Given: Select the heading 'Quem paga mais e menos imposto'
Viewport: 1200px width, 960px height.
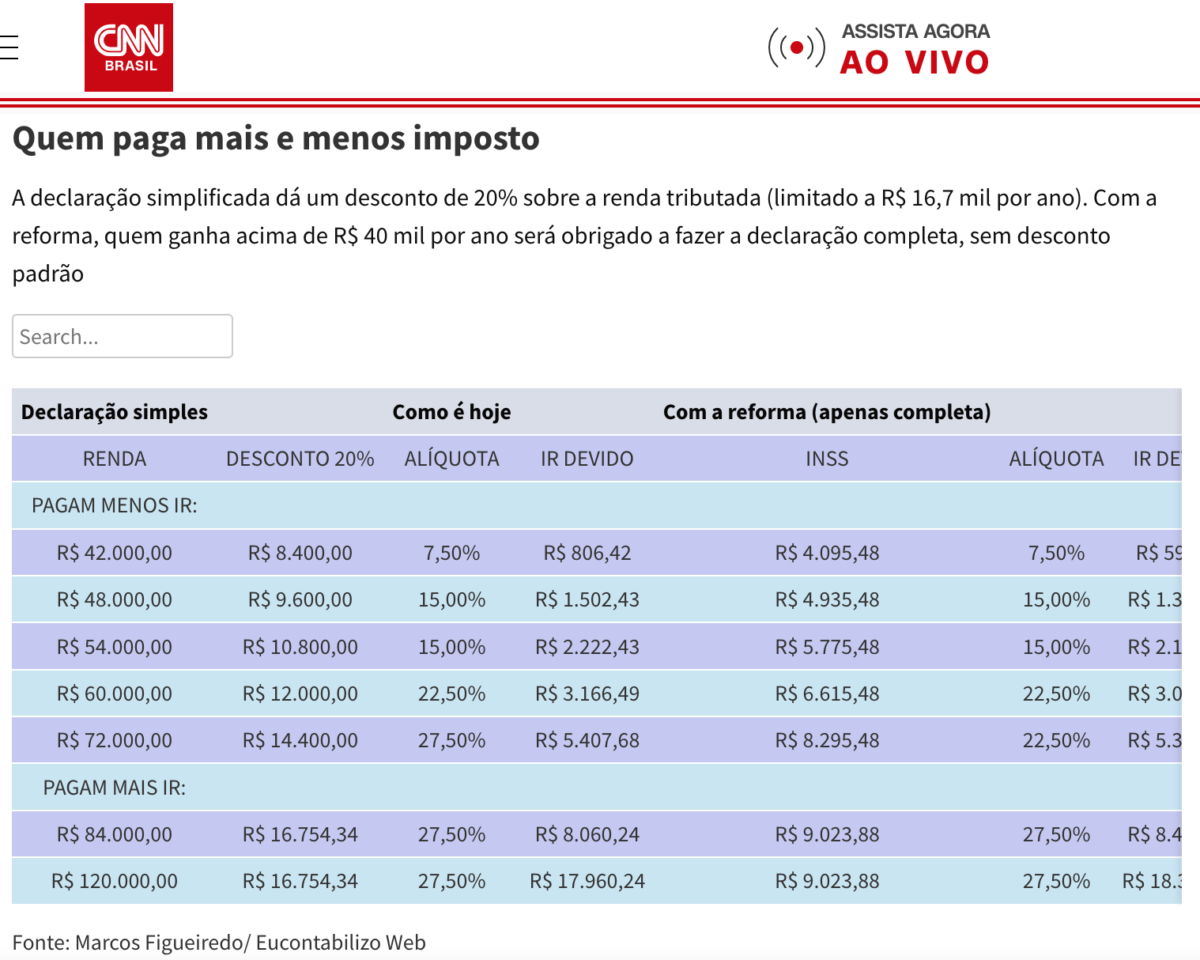Looking at the screenshot, I should point(276,138).
